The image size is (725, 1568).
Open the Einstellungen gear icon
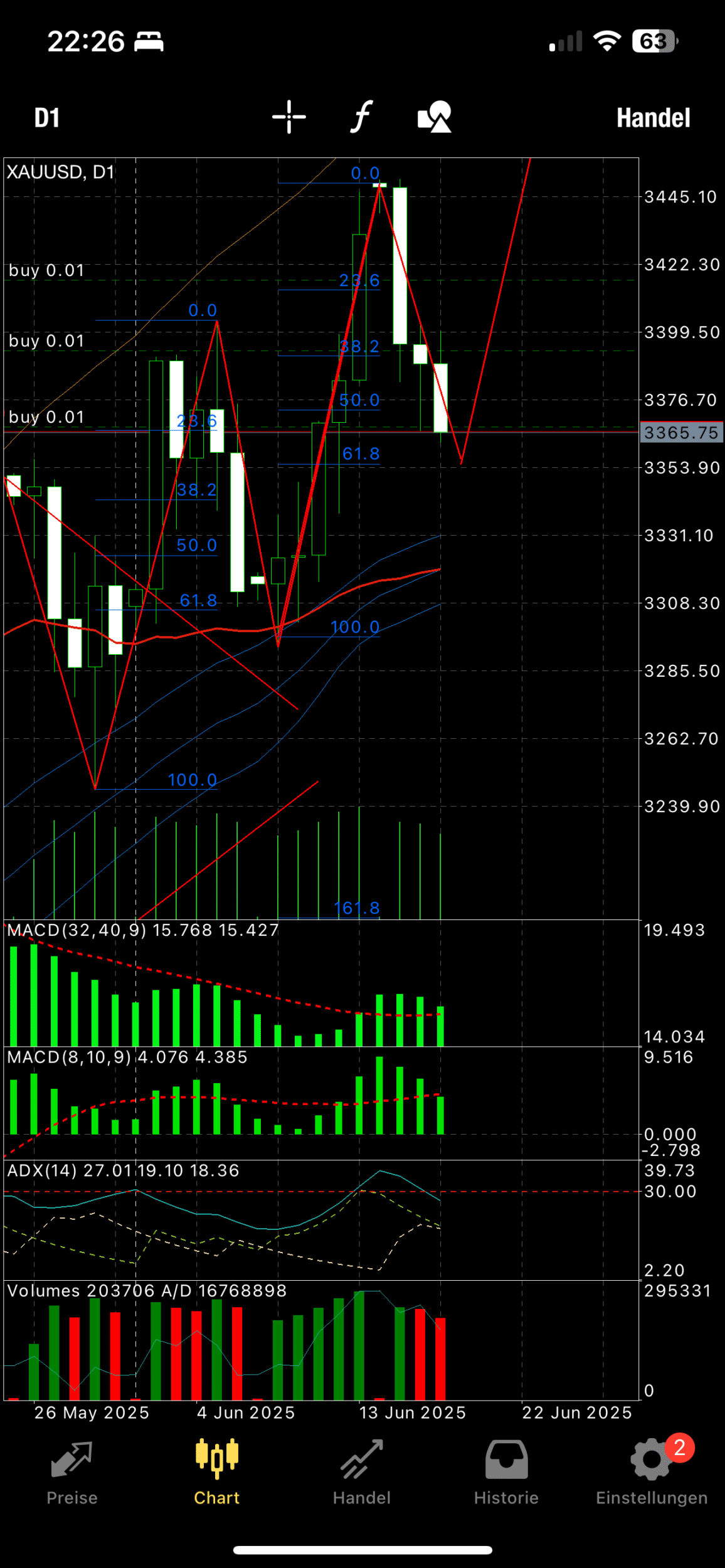(x=652, y=1459)
